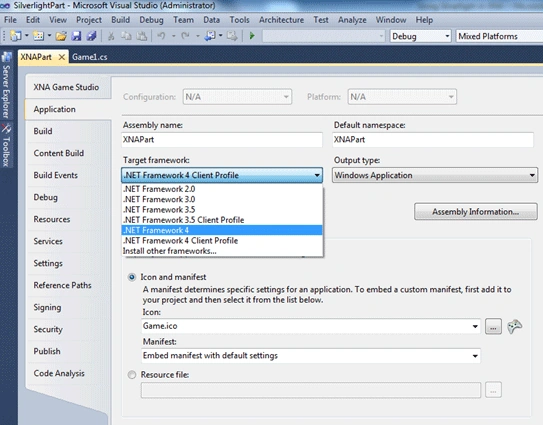
Task: Click the Save floppy disk icon
Action: [76, 36]
